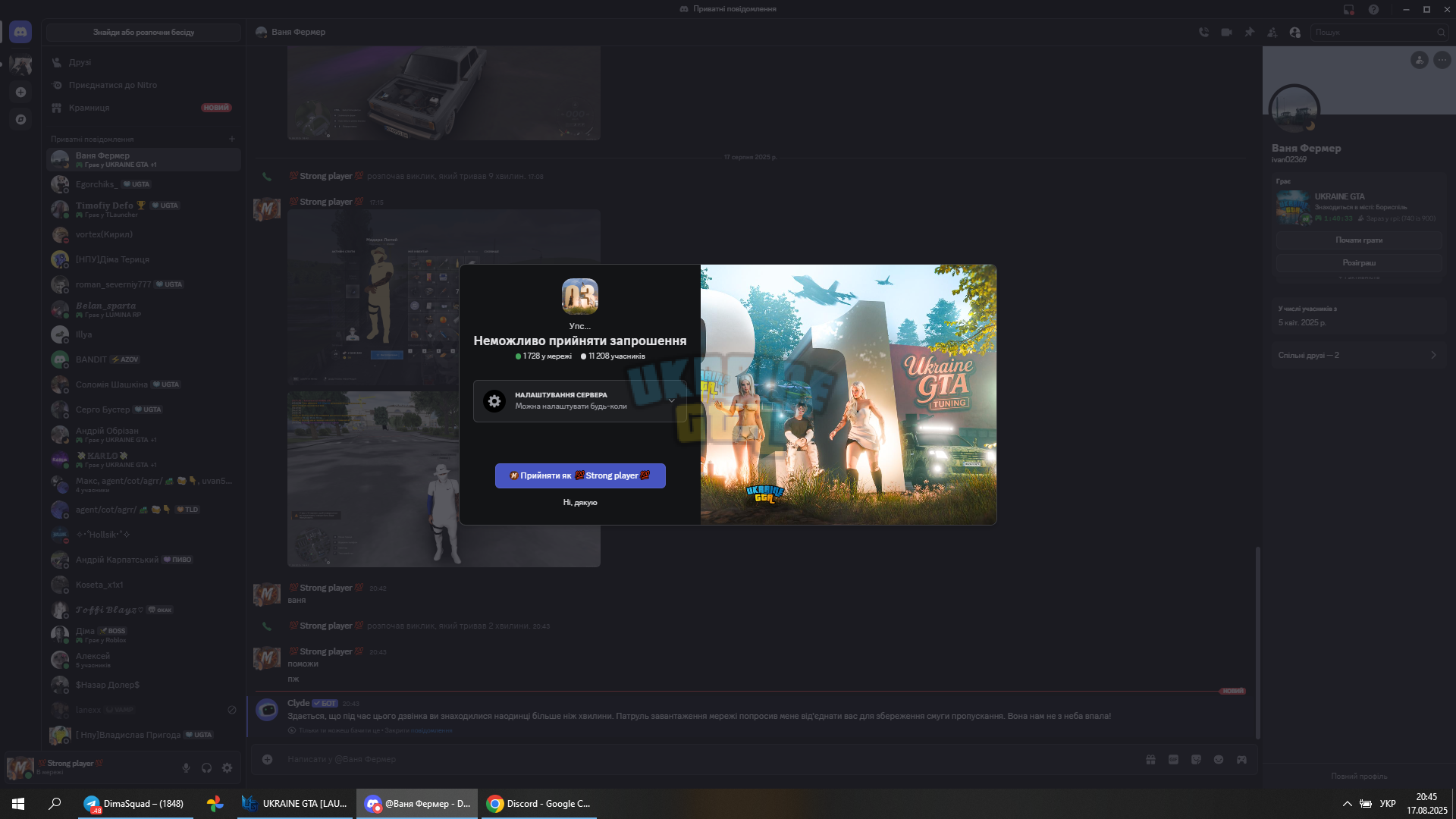Switch the УКР keyboard language indicator
This screenshot has height=819, width=1456.
pyautogui.click(x=1388, y=804)
